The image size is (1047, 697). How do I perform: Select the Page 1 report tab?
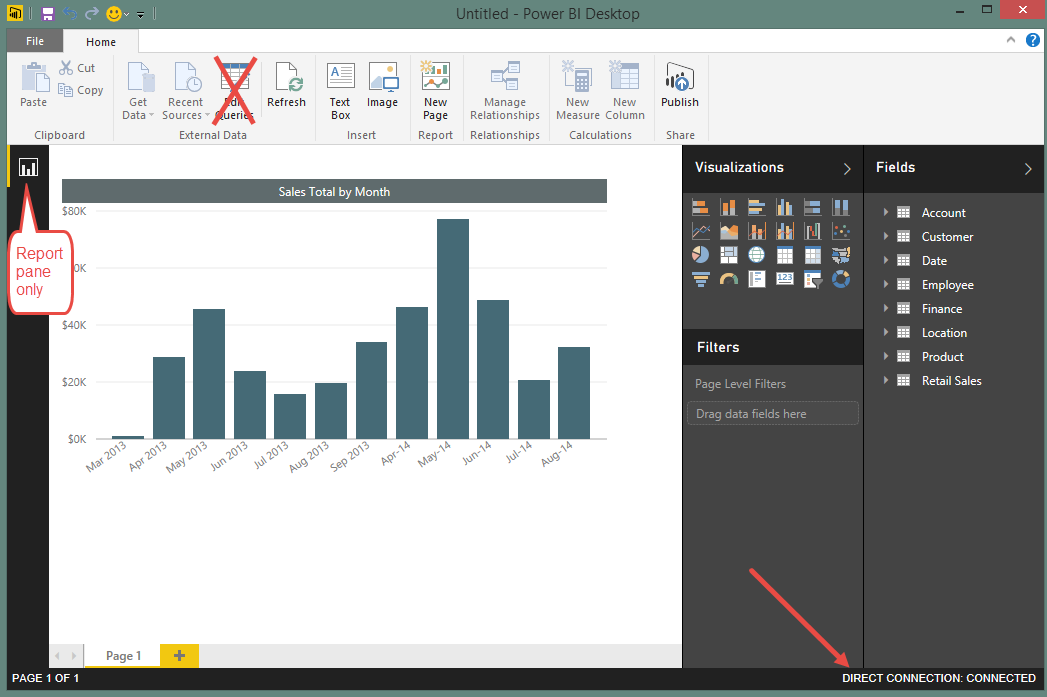(x=123, y=656)
